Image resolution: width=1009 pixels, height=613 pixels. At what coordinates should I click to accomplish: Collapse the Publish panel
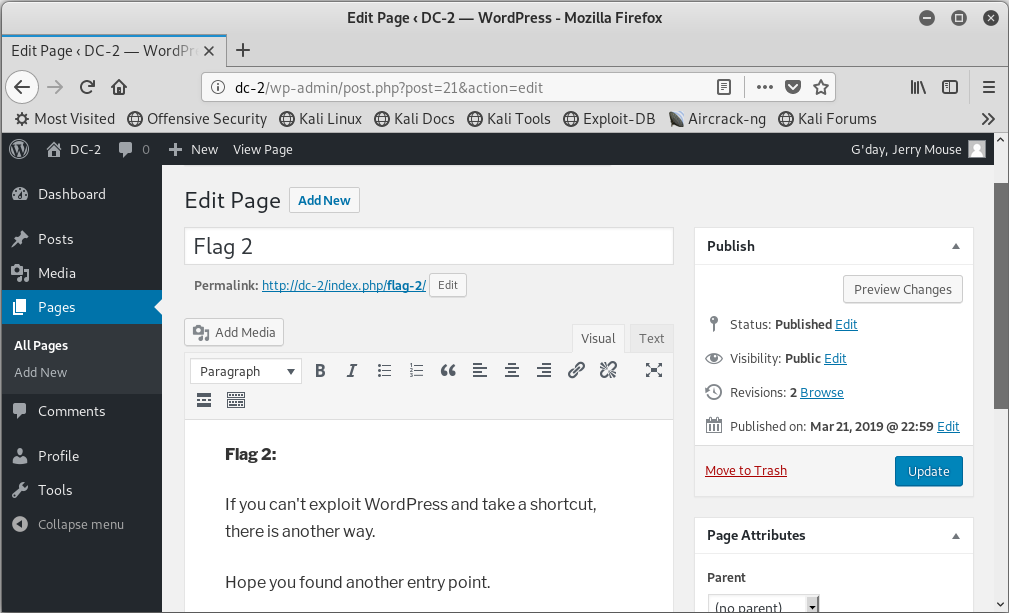coord(956,246)
